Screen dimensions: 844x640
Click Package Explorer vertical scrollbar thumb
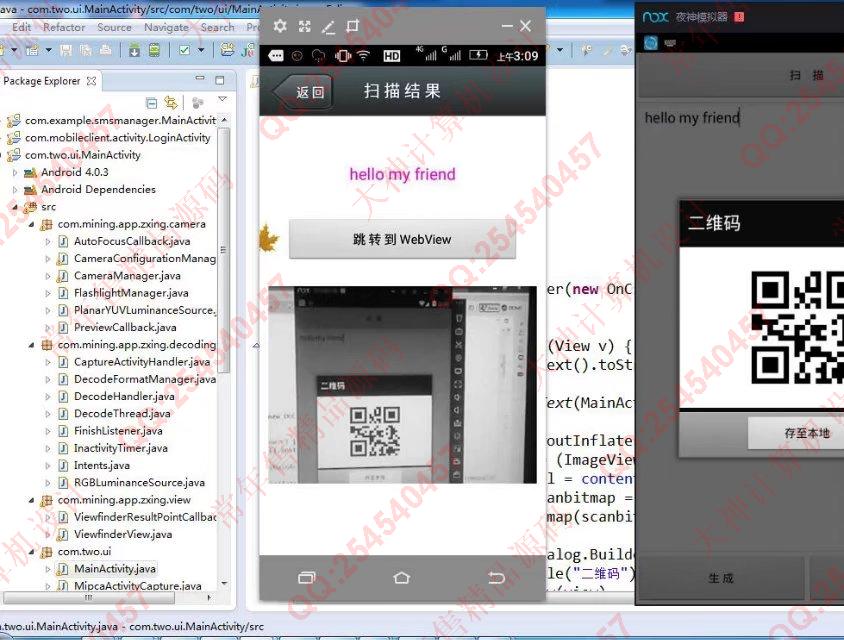(223, 250)
